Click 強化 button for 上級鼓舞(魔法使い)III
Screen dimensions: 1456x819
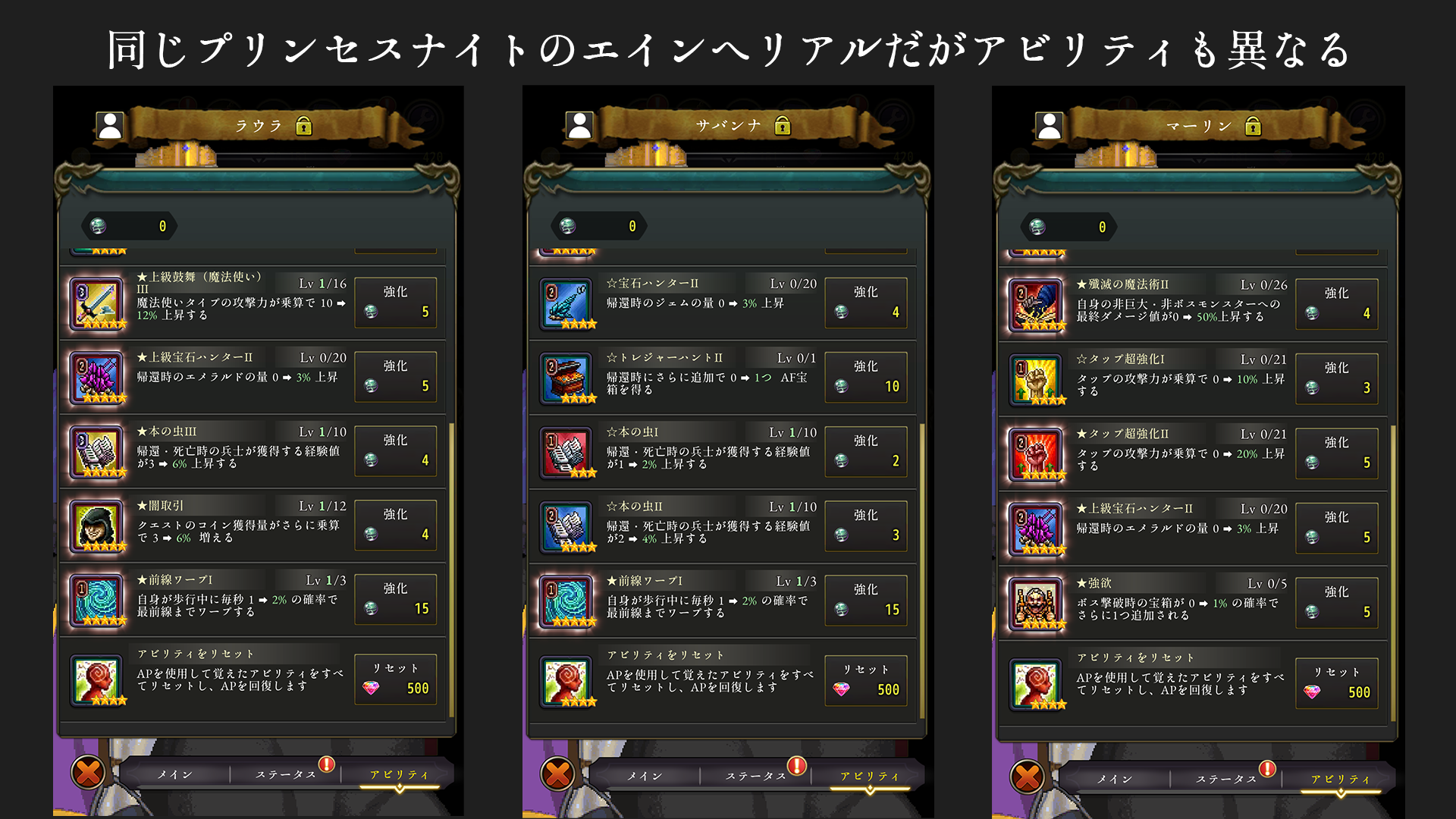(x=396, y=302)
